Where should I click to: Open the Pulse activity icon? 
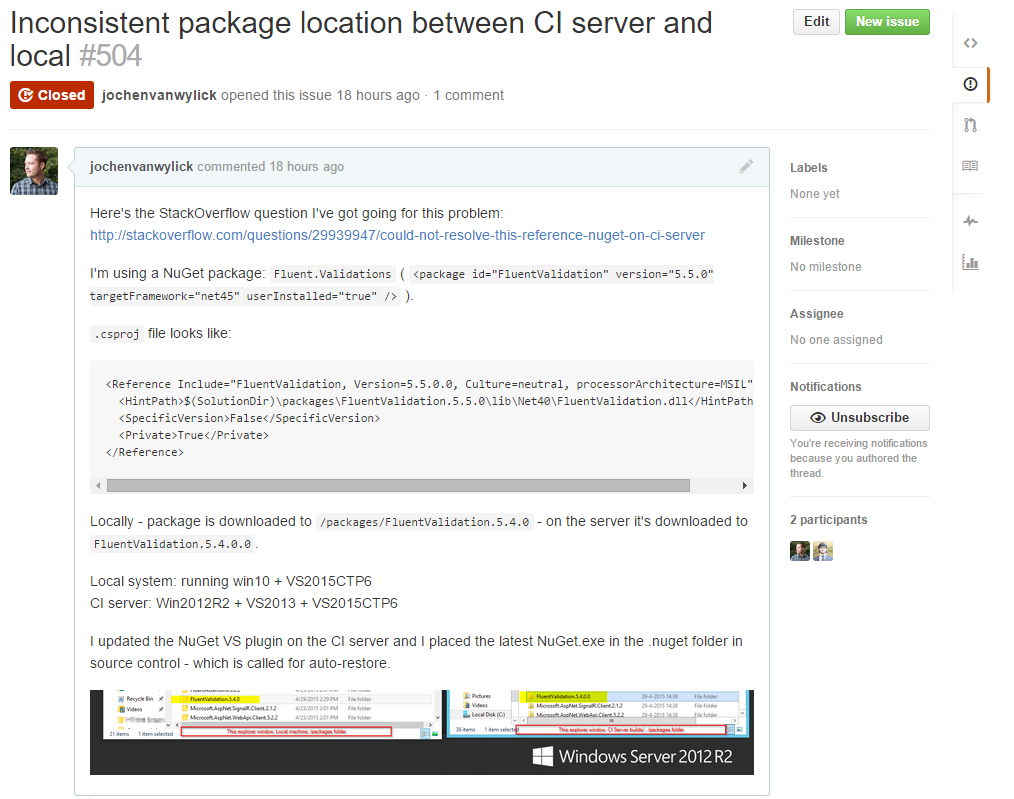970,221
